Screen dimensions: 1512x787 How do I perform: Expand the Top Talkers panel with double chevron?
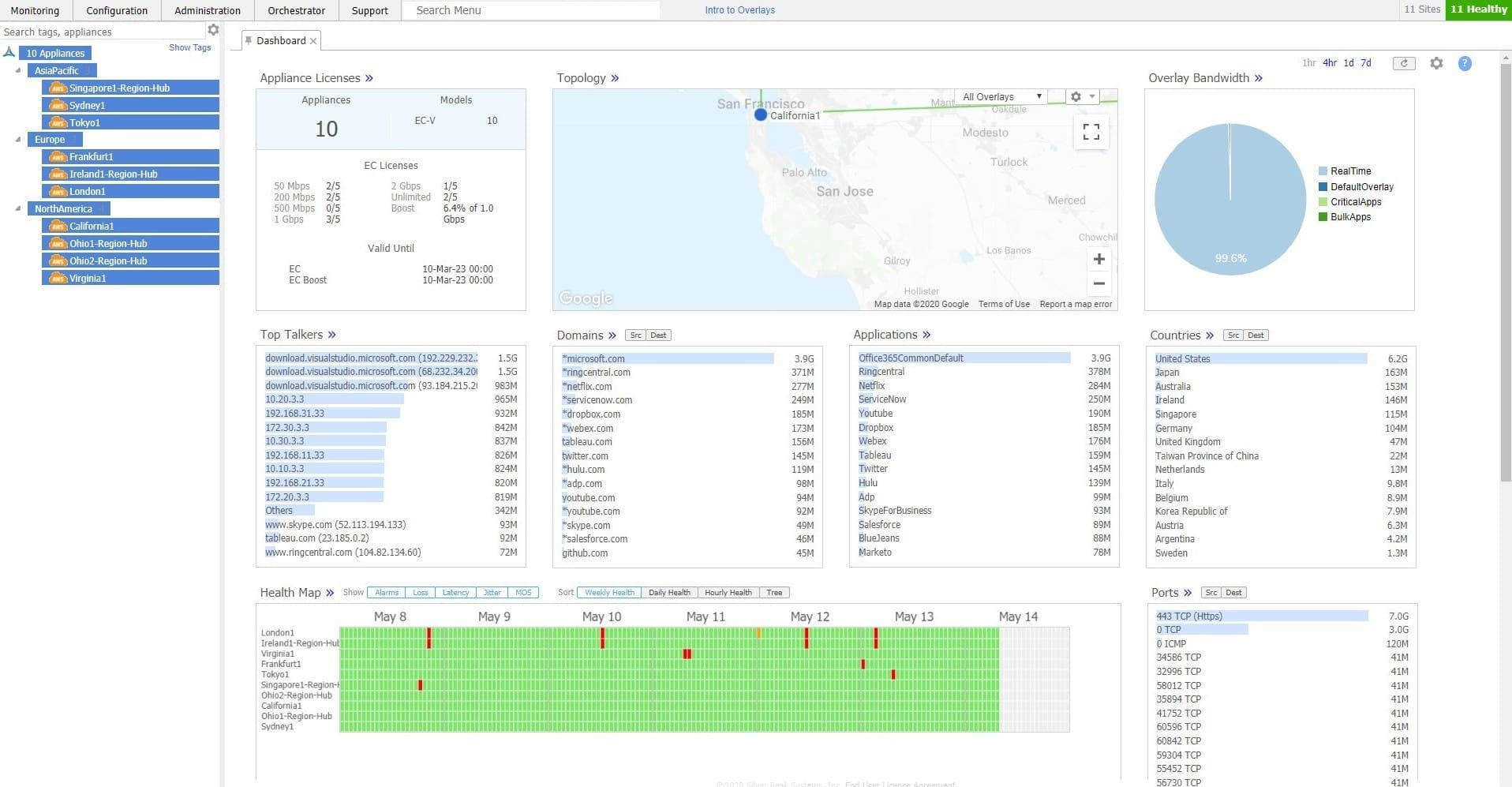pos(332,335)
